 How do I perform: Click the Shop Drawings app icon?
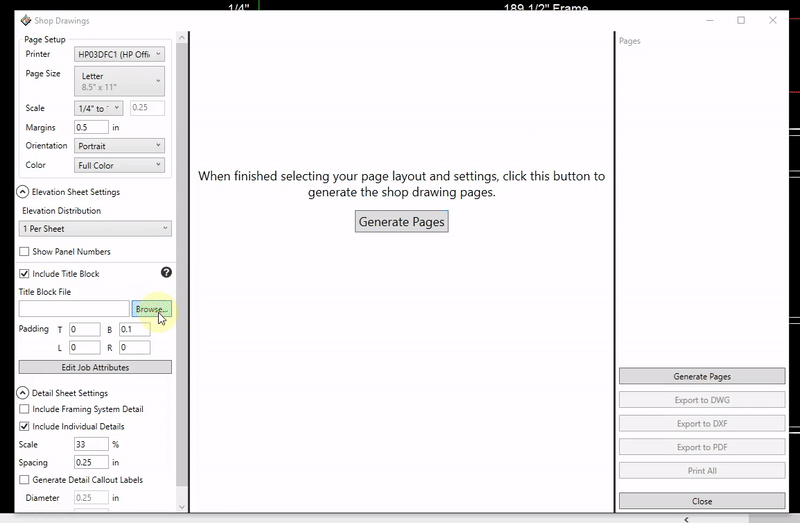pyautogui.click(x=26, y=20)
